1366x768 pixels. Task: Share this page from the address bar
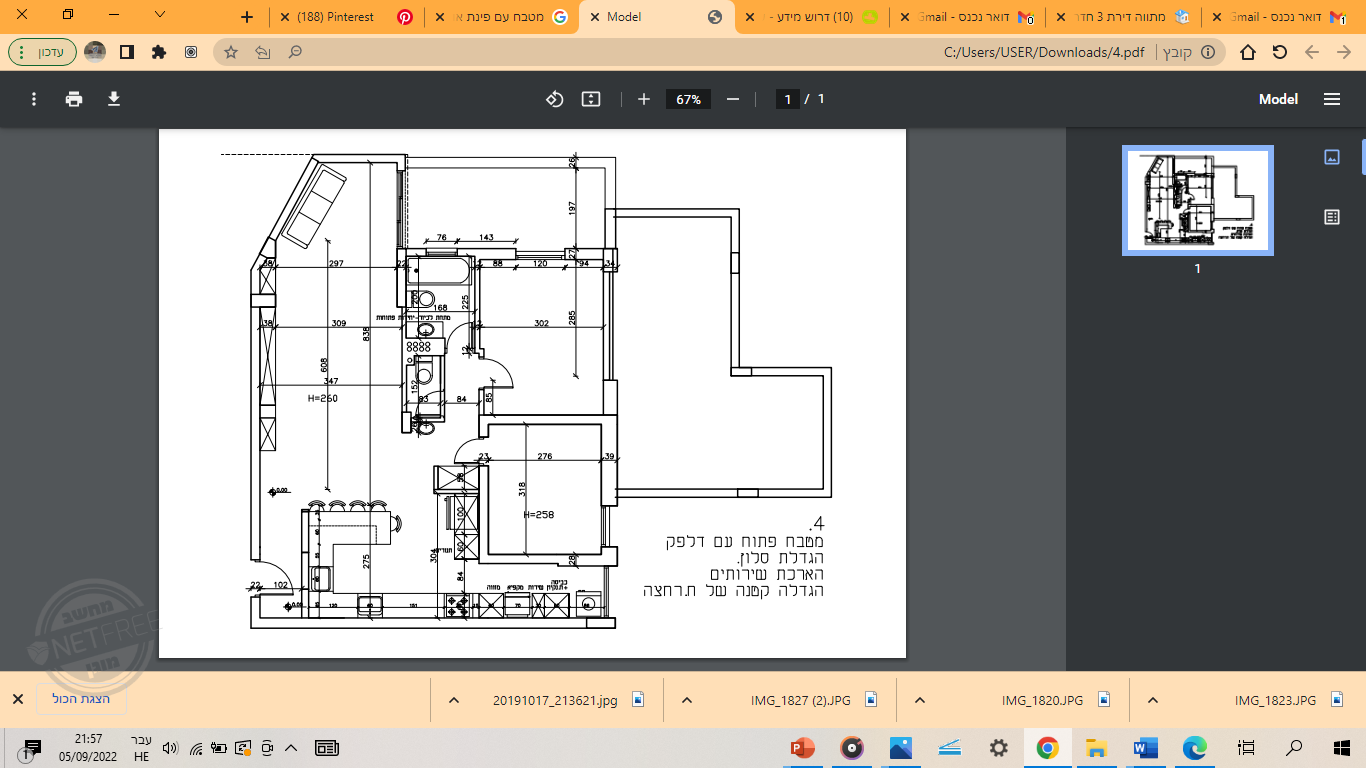coord(263,52)
